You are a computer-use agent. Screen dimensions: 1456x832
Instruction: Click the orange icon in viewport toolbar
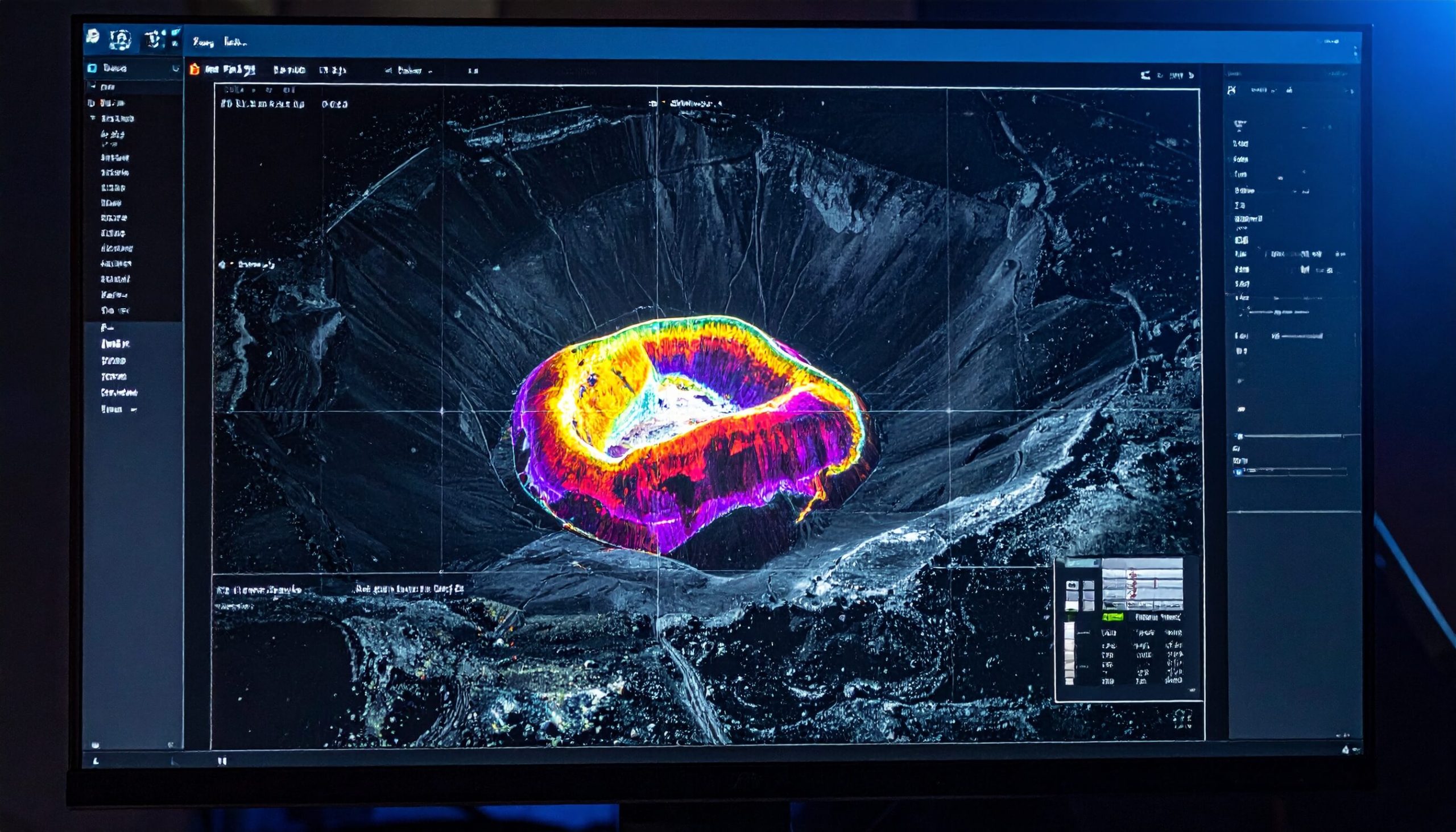pyautogui.click(x=195, y=70)
